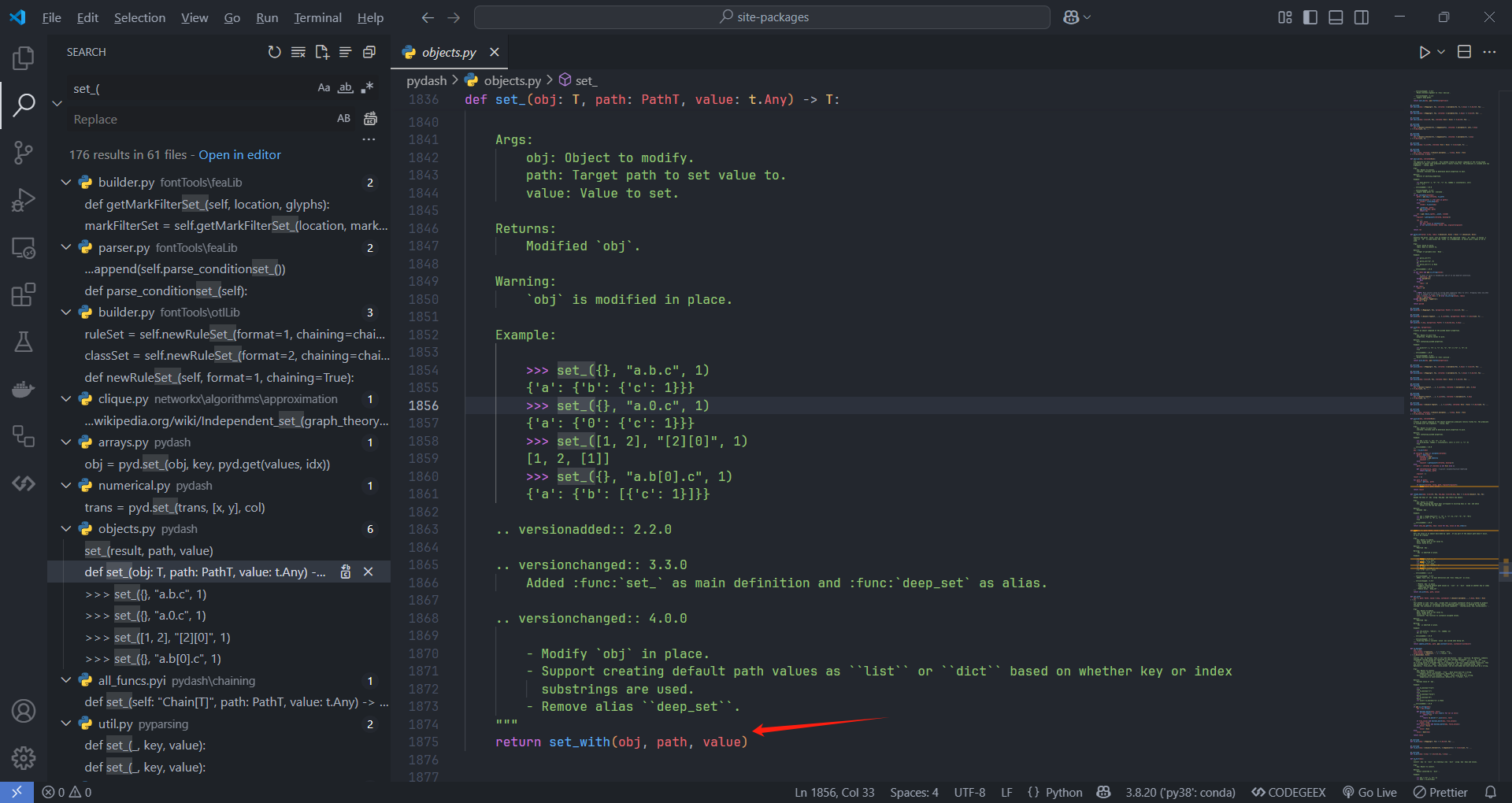Click Go Live in the status bar
The width and height of the screenshot is (1512, 803).
(1369, 792)
